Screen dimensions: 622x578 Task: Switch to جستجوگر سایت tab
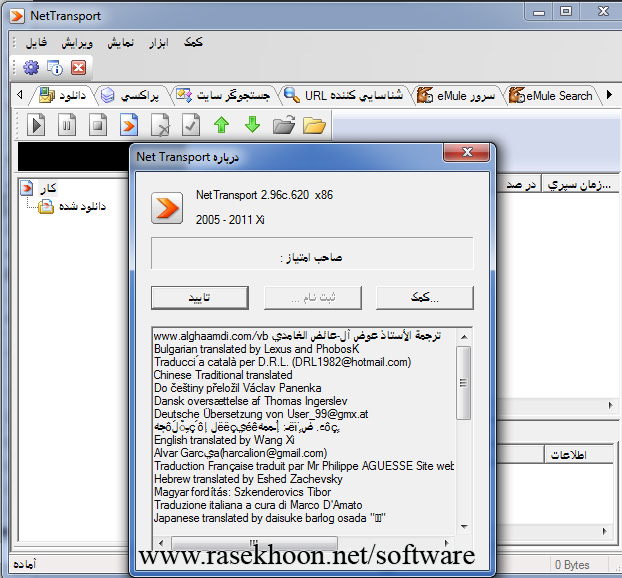[223, 96]
